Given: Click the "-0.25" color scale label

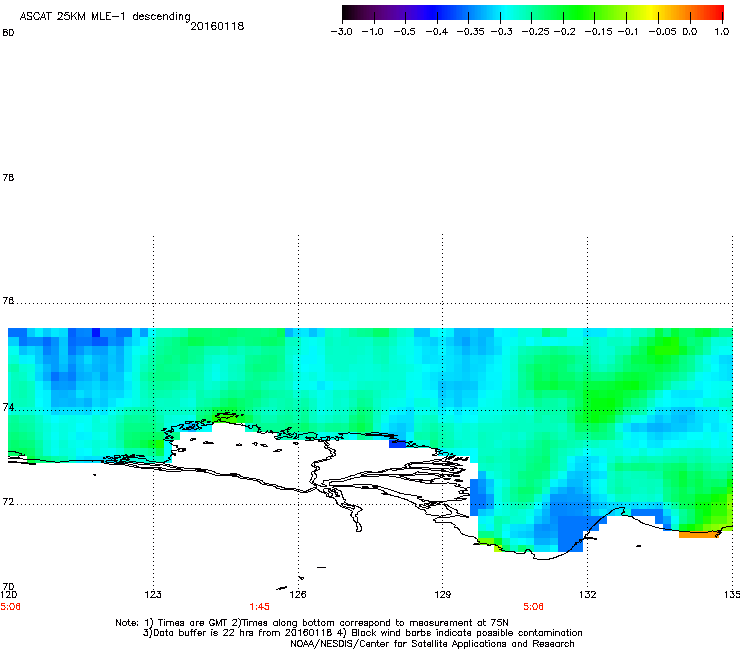Looking at the screenshot, I should coord(535,32).
